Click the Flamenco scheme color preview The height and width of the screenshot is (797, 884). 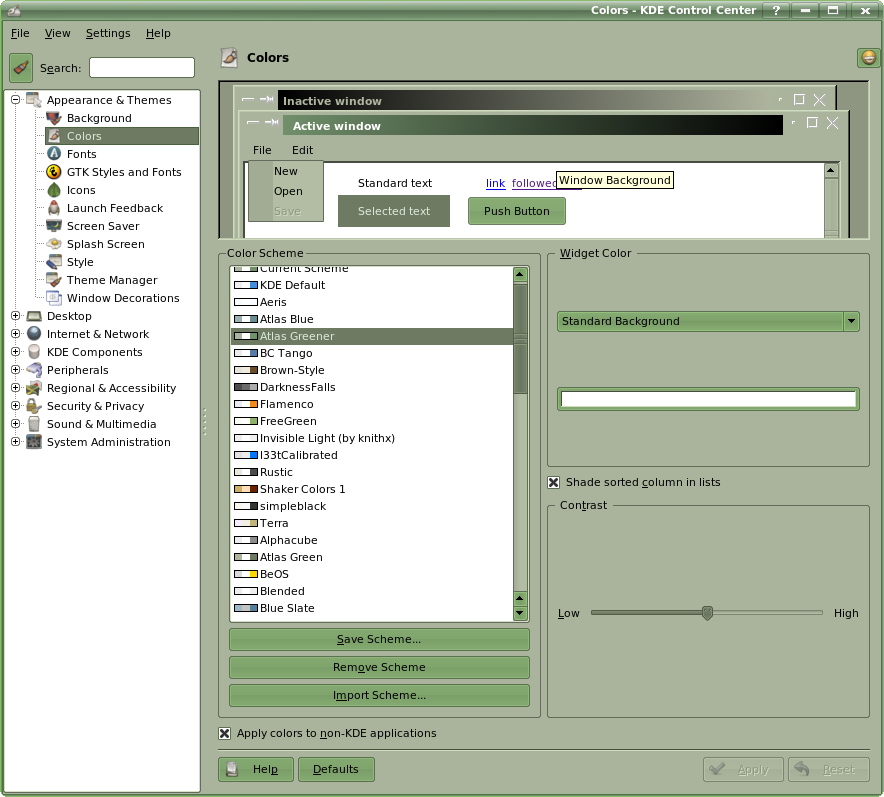coord(246,404)
